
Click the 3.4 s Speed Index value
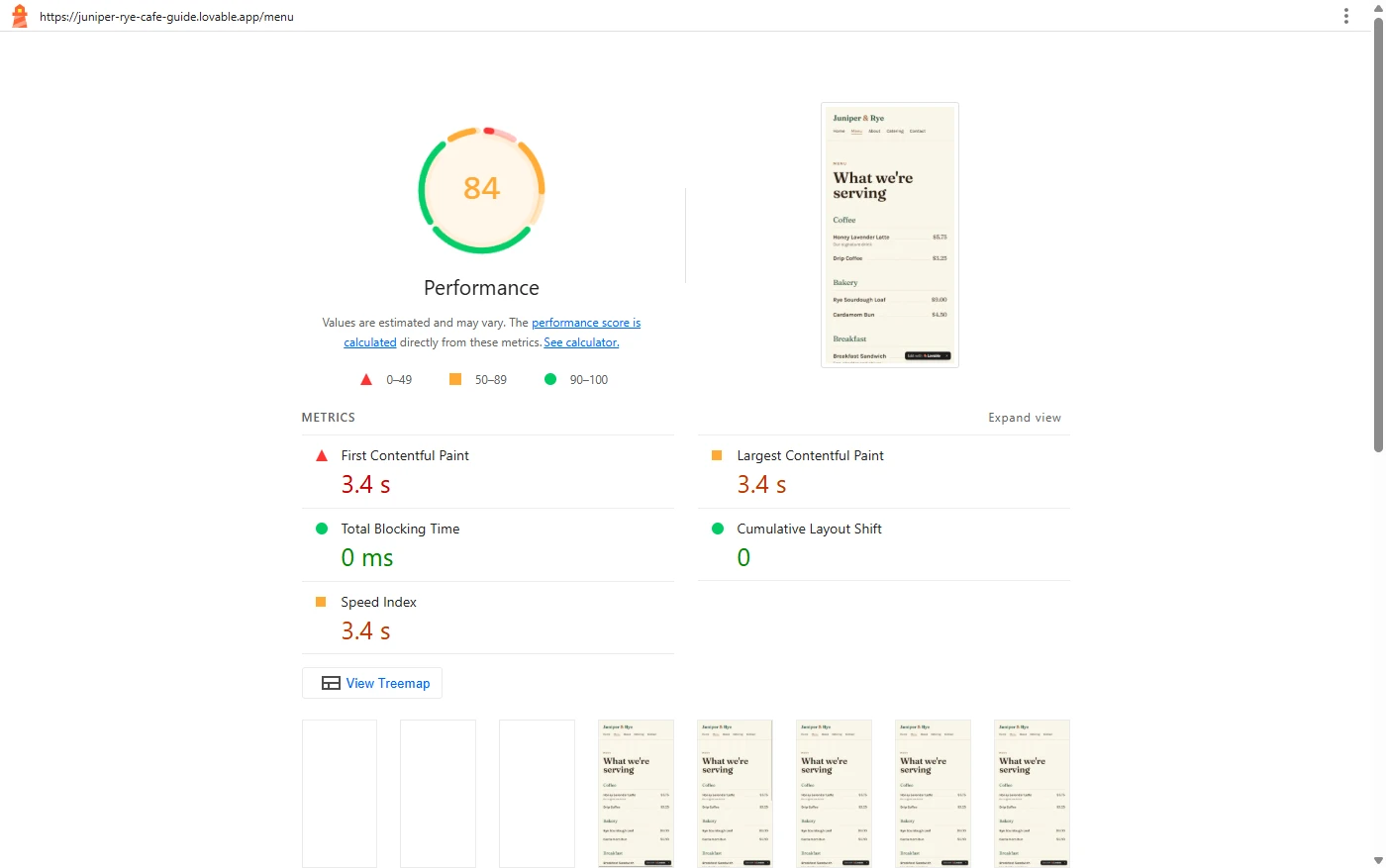pyautogui.click(x=366, y=631)
